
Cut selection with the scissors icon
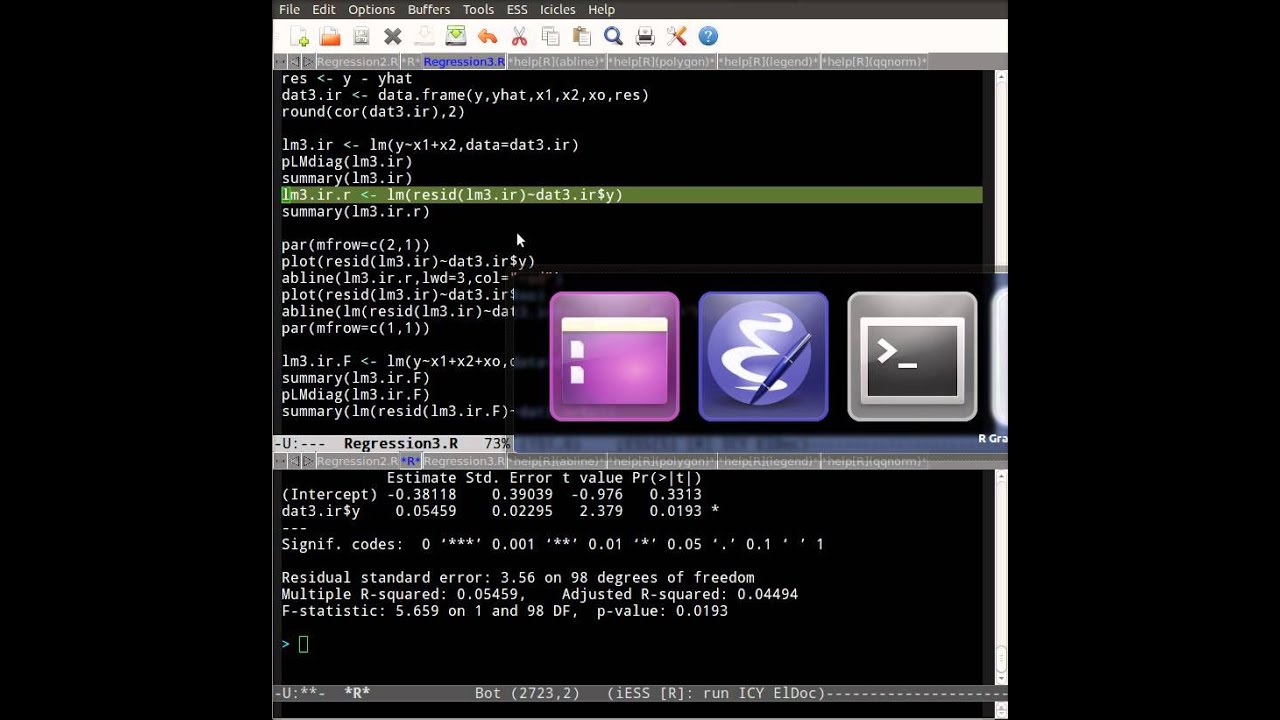pyautogui.click(x=519, y=37)
